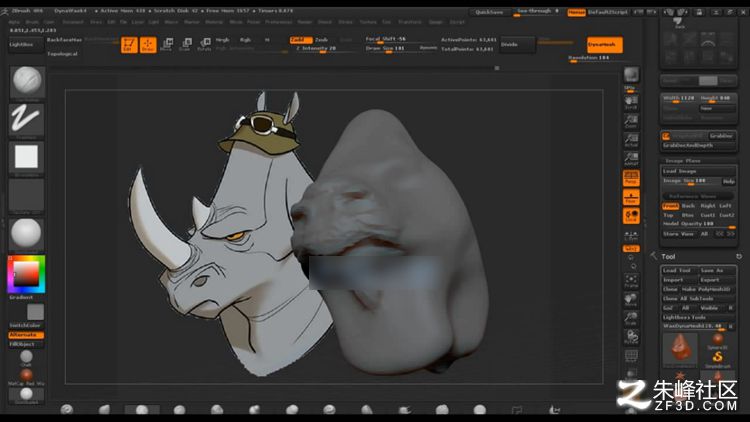Enable Zsub sculpting mode

click(321, 40)
